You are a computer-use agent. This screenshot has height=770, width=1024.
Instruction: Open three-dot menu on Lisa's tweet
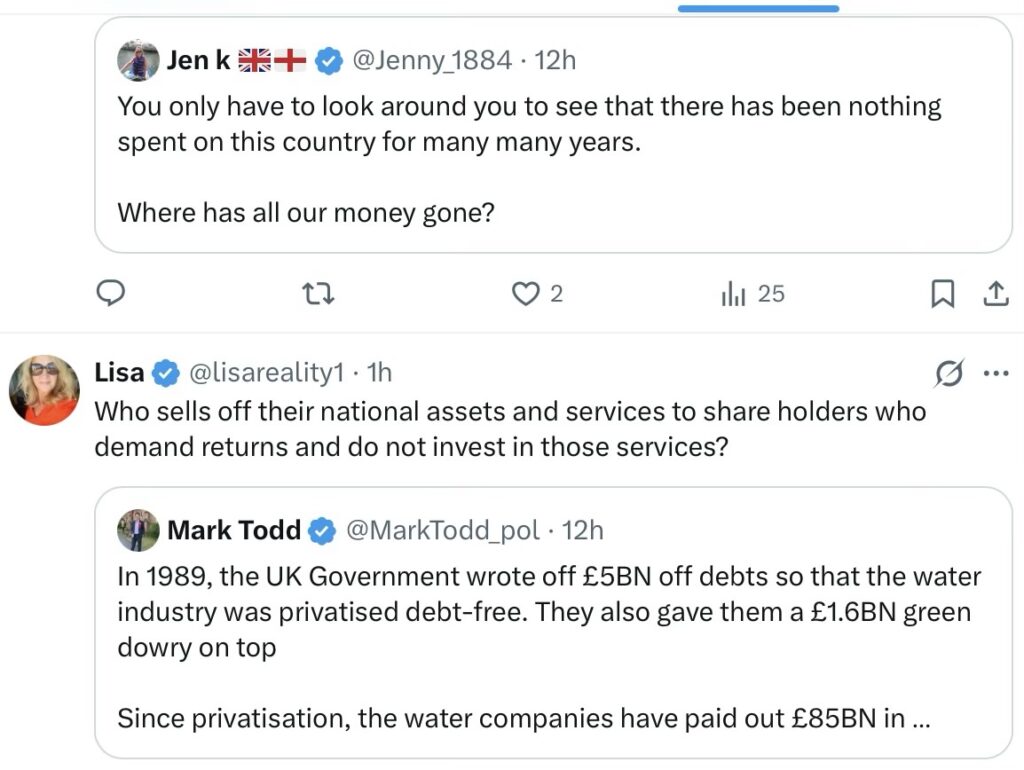point(997,374)
